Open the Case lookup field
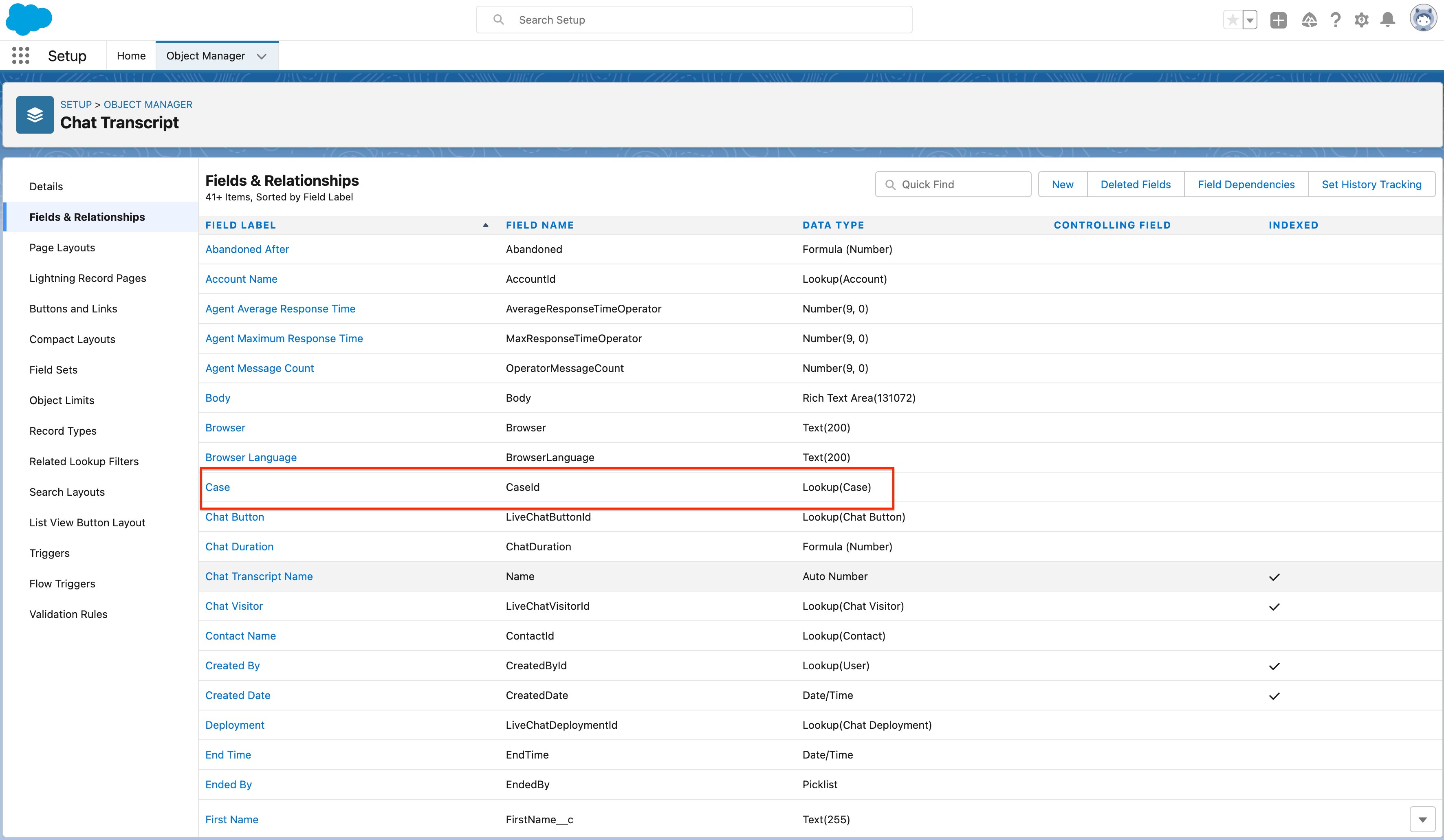Image resolution: width=1444 pixels, height=840 pixels. [x=218, y=487]
